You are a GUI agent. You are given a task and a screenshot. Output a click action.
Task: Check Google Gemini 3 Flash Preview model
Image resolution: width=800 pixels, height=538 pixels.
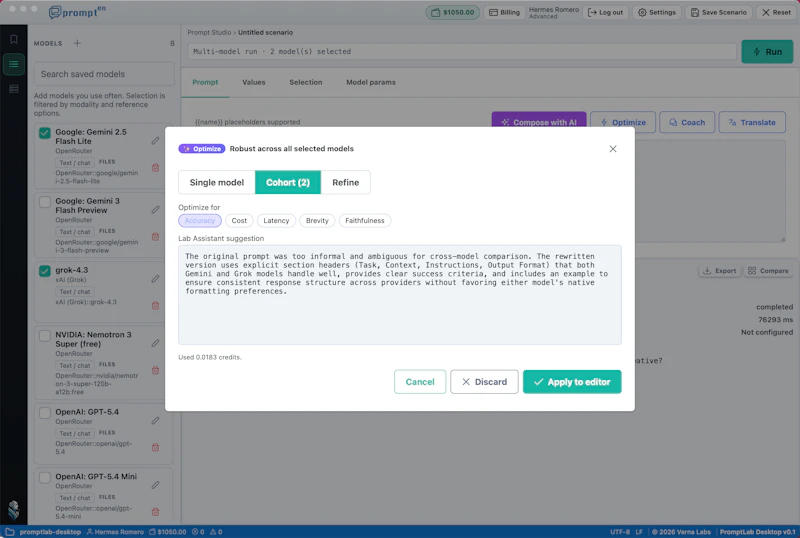click(45, 202)
